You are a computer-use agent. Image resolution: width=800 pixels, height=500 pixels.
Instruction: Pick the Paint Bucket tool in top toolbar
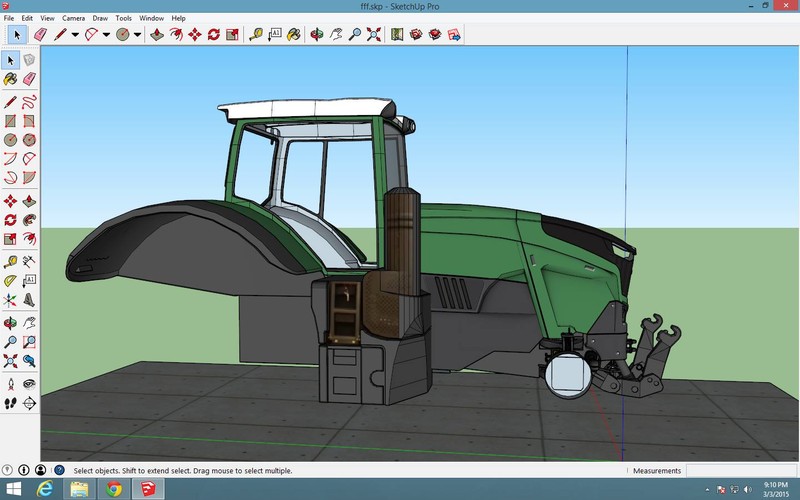[294, 34]
